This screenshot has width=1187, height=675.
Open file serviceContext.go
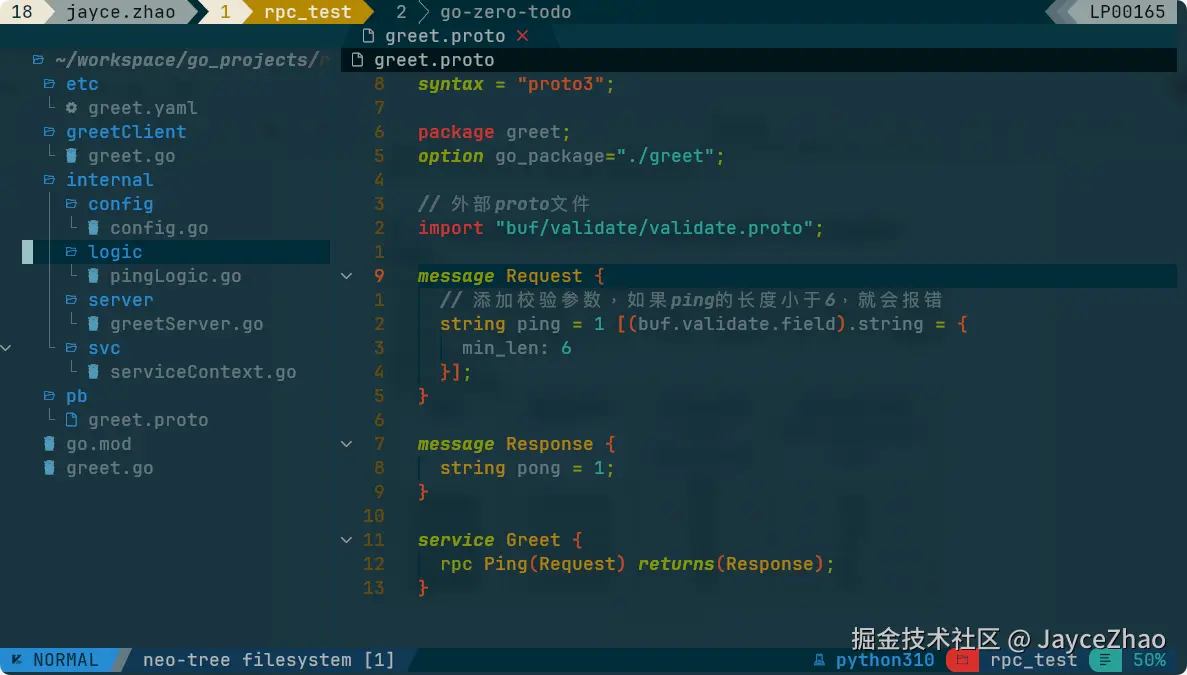pyautogui.click(x=203, y=372)
